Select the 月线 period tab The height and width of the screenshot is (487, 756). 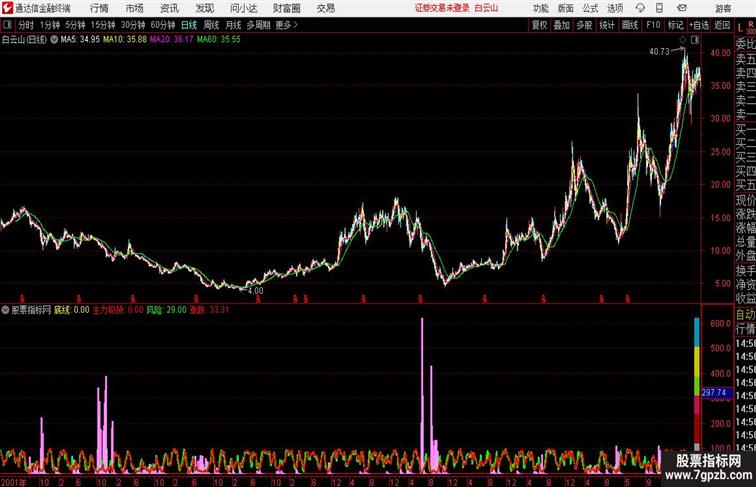(x=233, y=25)
